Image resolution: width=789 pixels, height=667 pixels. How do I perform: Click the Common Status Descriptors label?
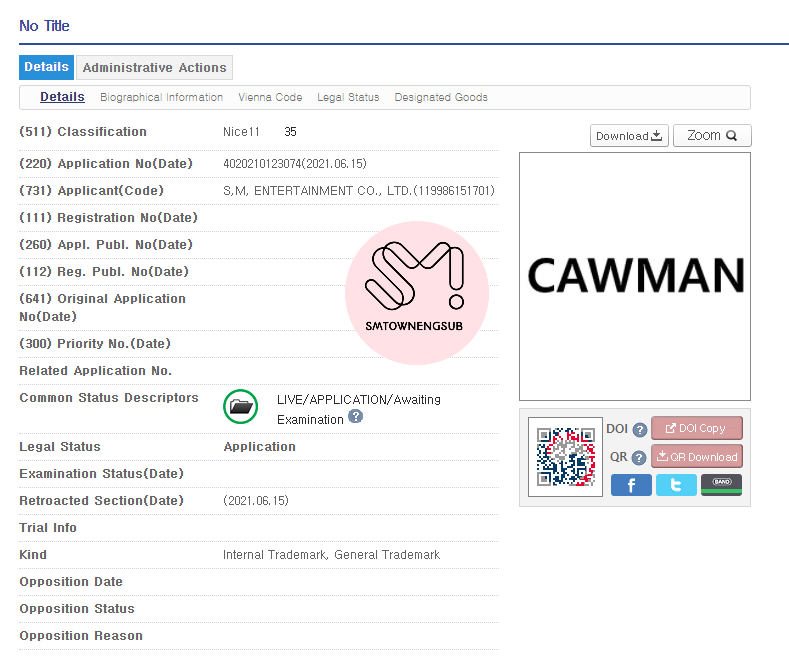(x=109, y=397)
